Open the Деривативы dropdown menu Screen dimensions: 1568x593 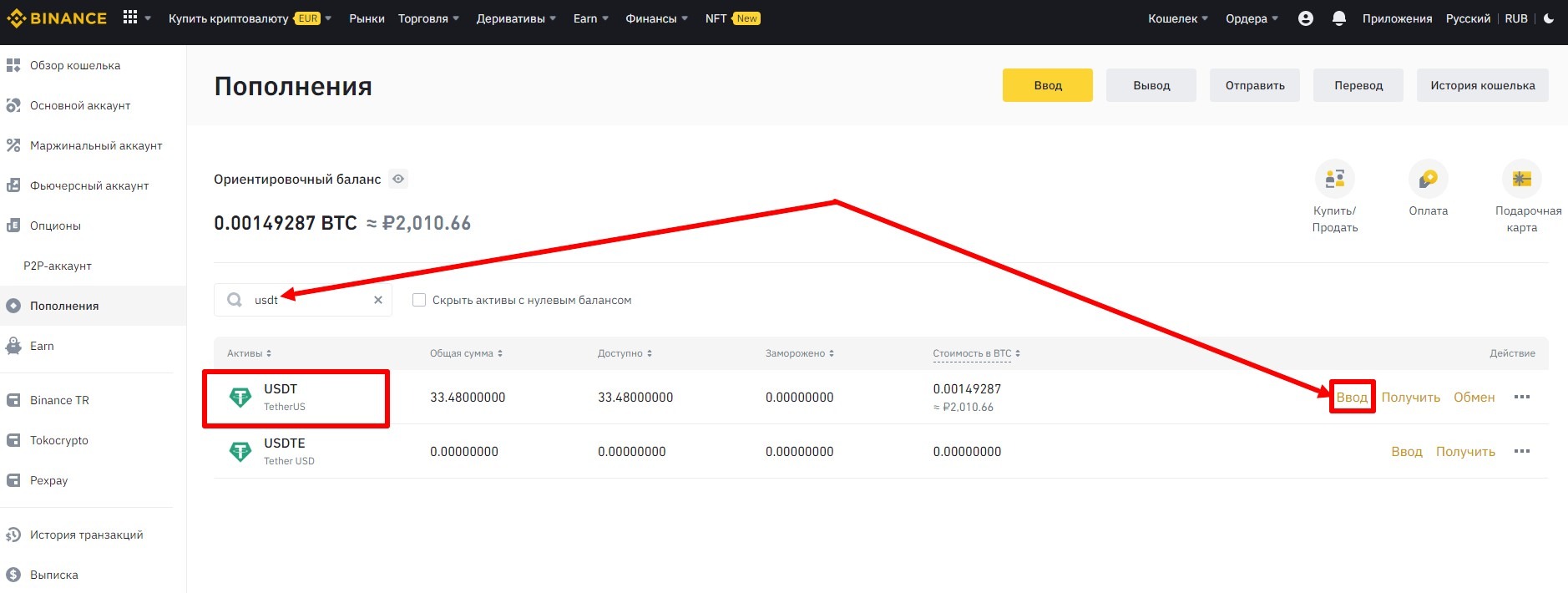[x=515, y=18]
